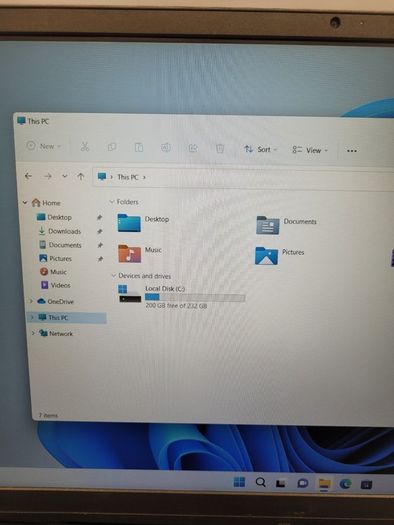Go forward with the right arrow
The height and width of the screenshot is (525, 394).
coord(48,176)
